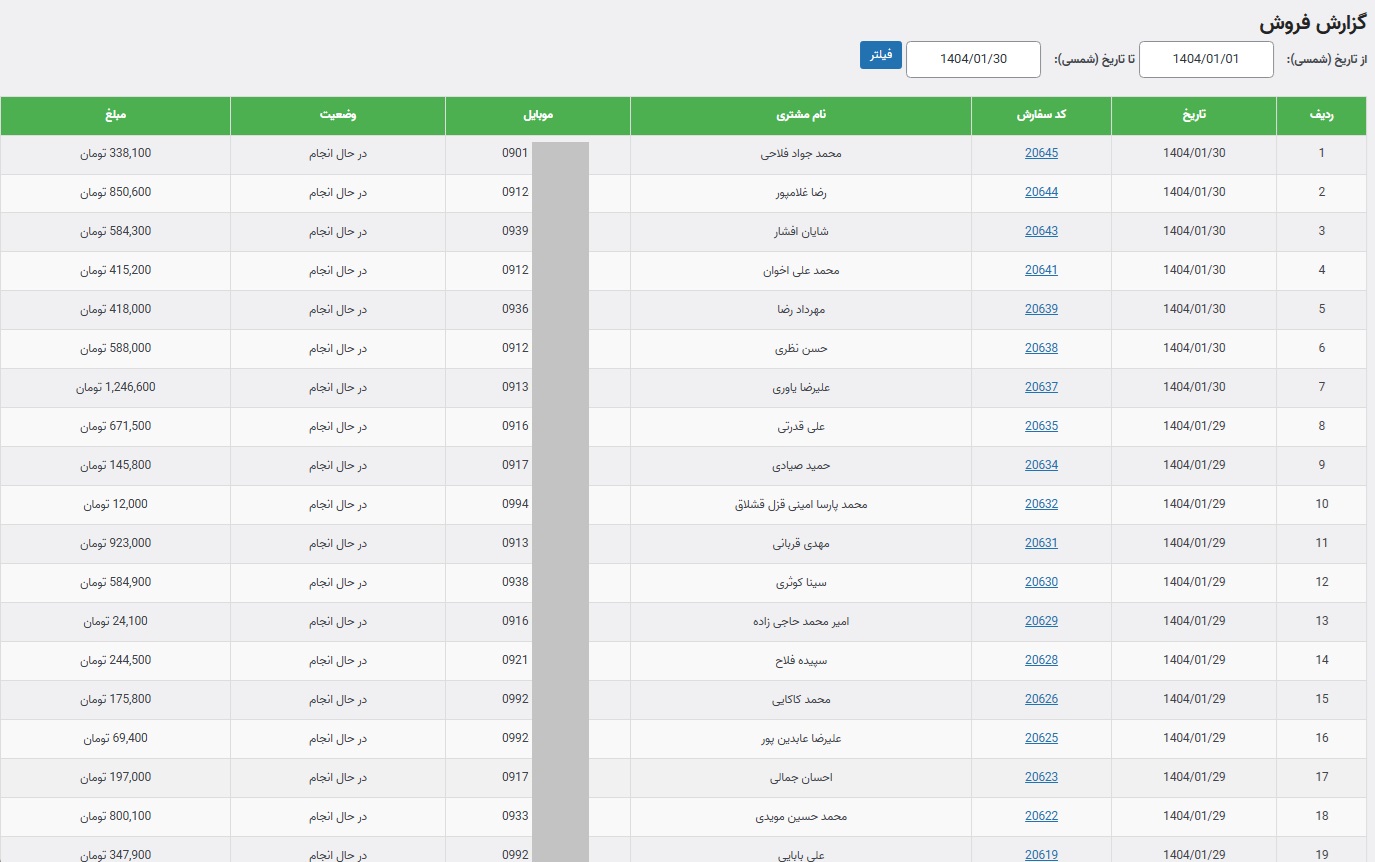Select customer name محمد جواد فلاحی
Viewport: 1375px width, 862px height.
(x=801, y=154)
